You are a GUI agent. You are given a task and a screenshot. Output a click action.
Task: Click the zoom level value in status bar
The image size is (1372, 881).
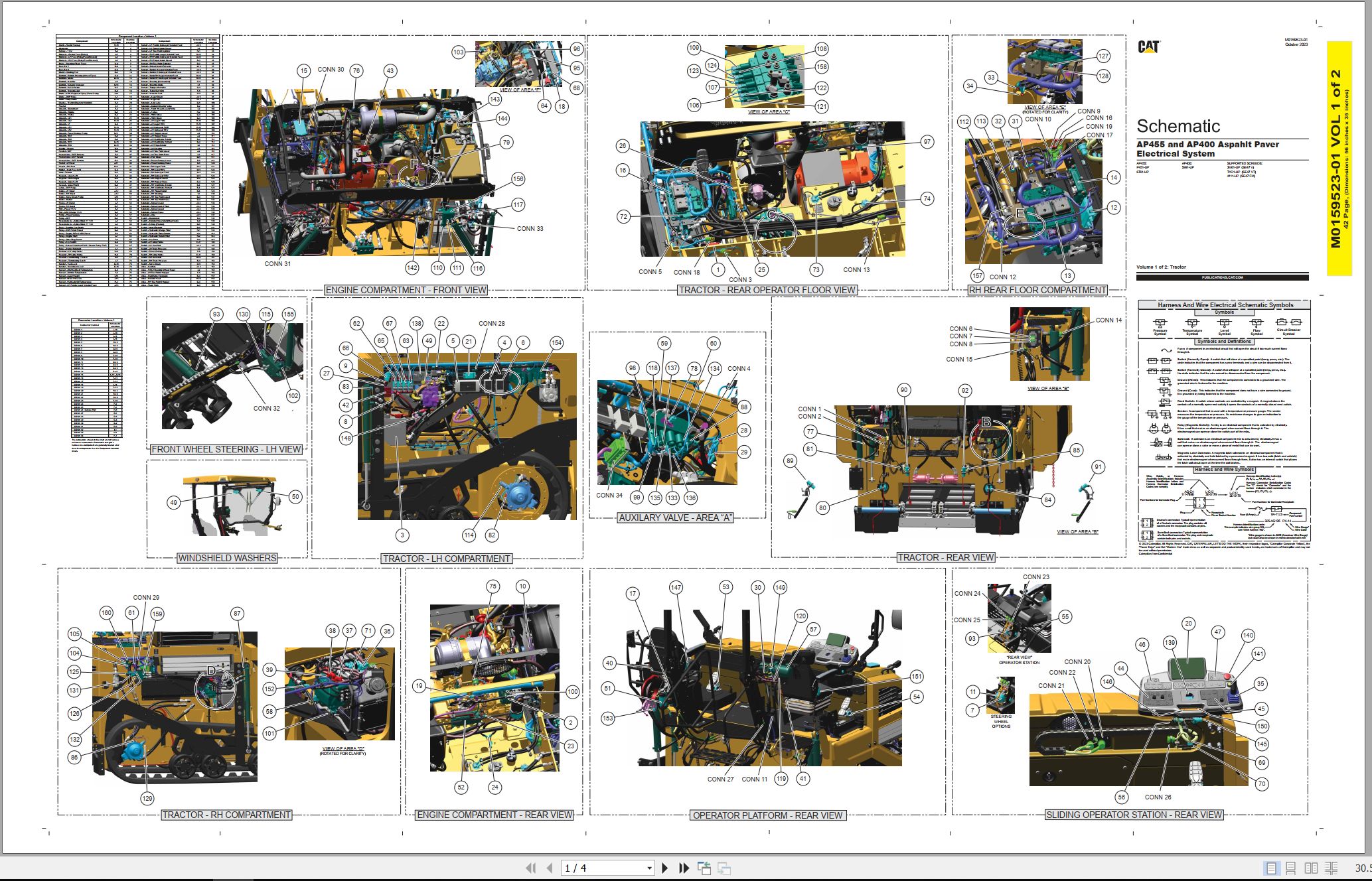point(1363,868)
